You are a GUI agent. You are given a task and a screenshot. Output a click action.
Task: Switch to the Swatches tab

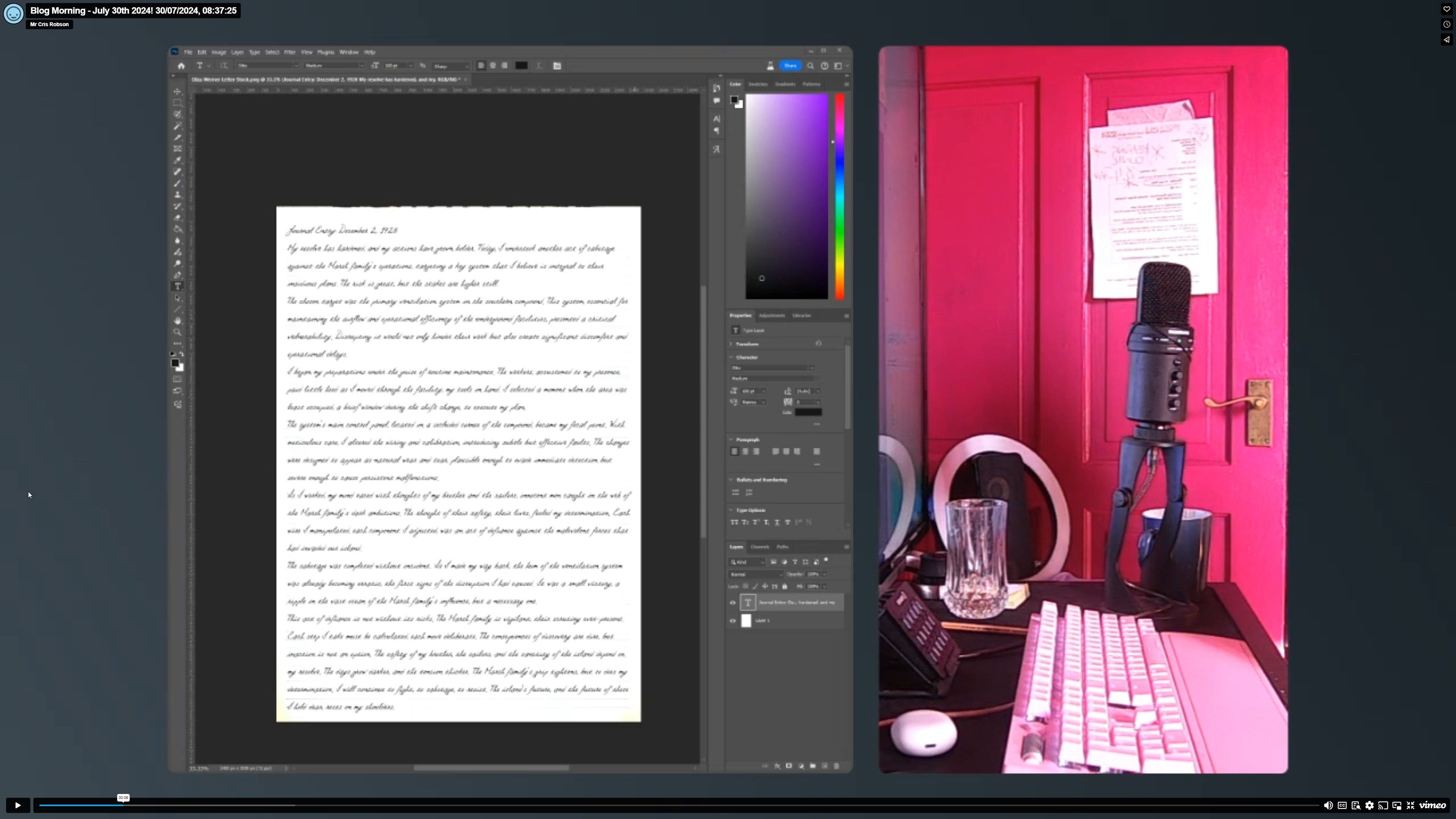click(x=758, y=84)
